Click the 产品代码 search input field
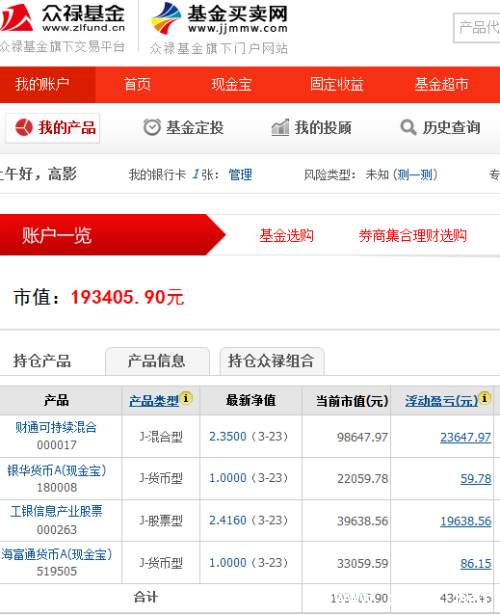Image resolution: width=500 pixels, height=615 pixels. (476, 27)
